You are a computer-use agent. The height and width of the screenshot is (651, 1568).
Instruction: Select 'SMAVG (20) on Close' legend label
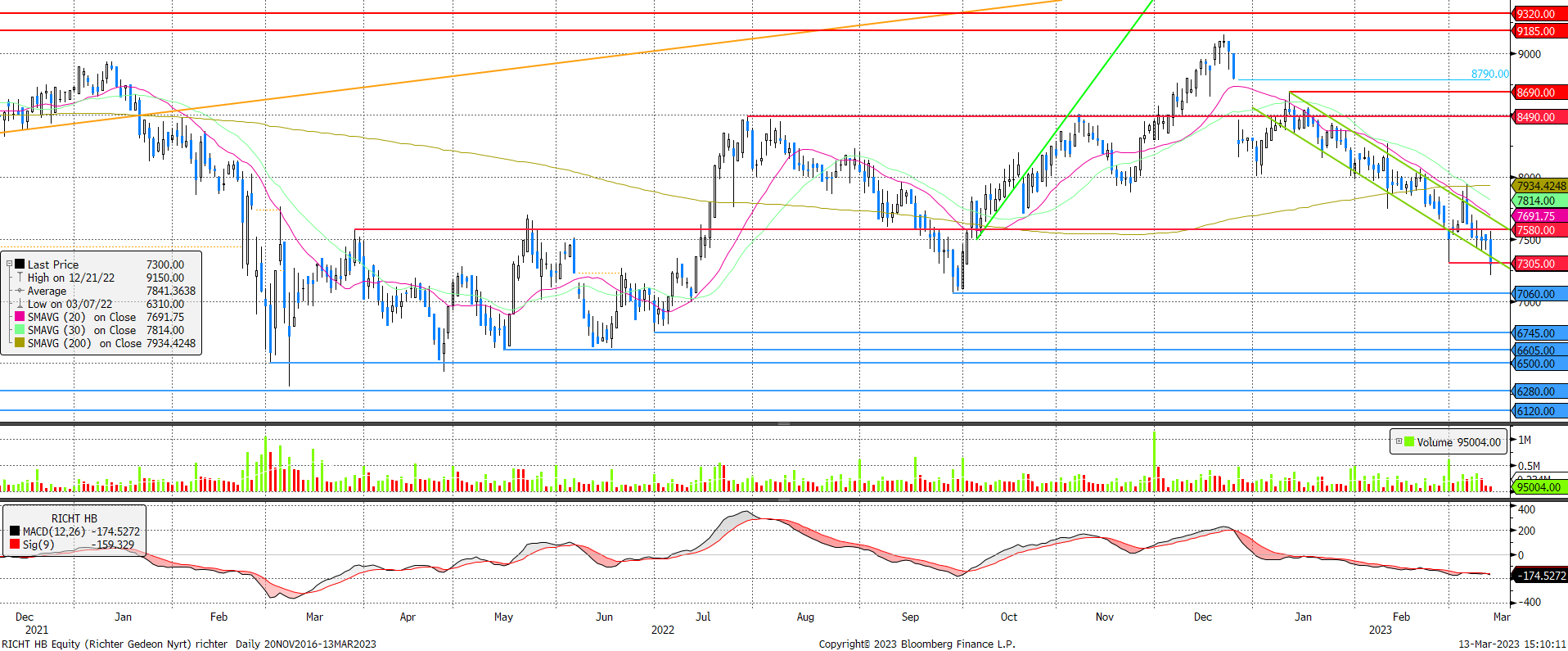click(82, 317)
